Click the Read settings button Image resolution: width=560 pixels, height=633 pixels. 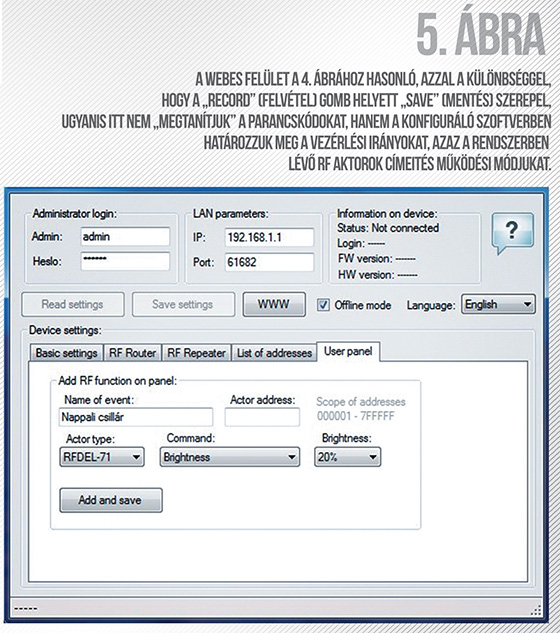coord(73,304)
